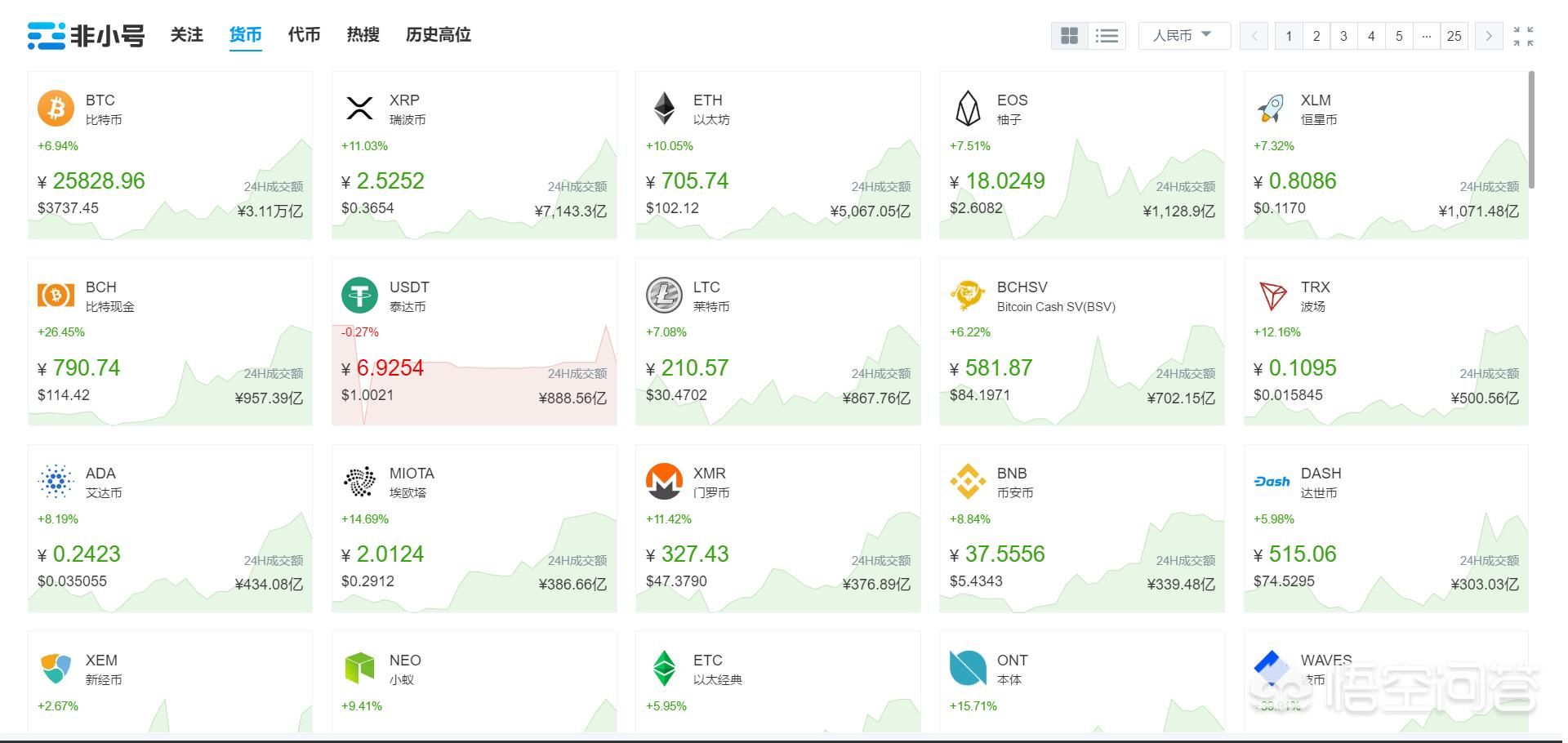Click the TRX Tron icon
1568x743 pixels.
point(1272,296)
